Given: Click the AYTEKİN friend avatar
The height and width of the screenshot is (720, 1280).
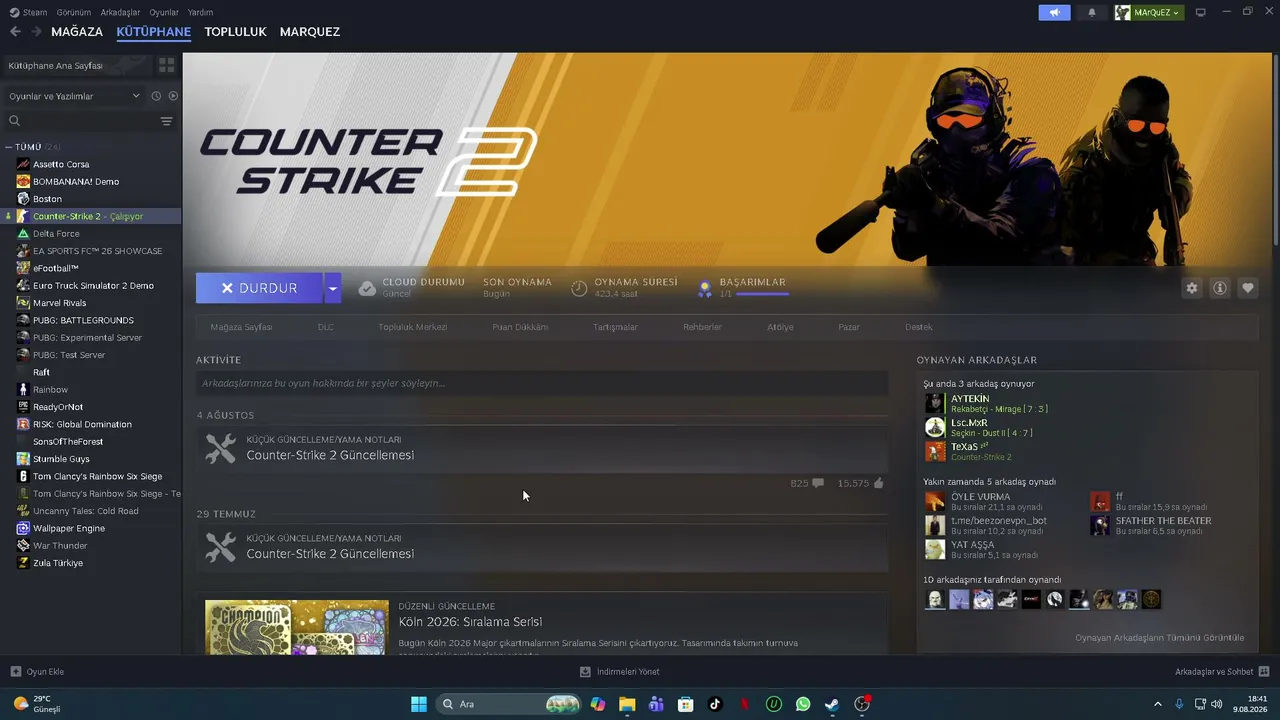Looking at the screenshot, I should coord(934,403).
